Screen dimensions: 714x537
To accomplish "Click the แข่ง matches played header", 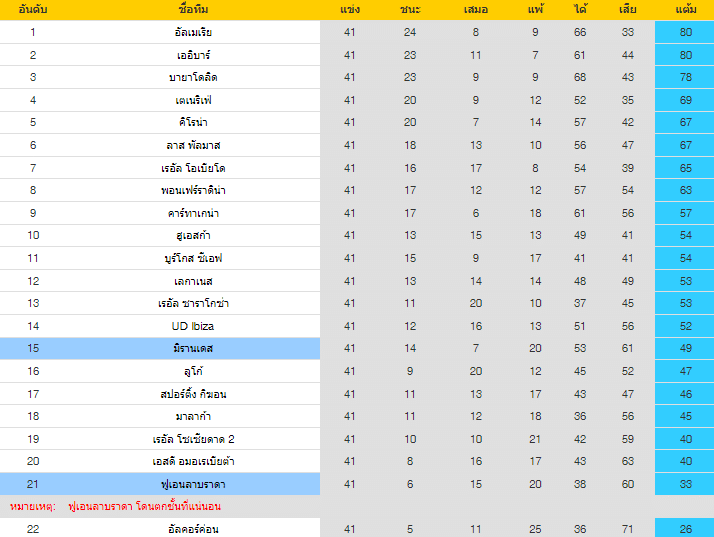I will pyautogui.click(x=349, y=10).
